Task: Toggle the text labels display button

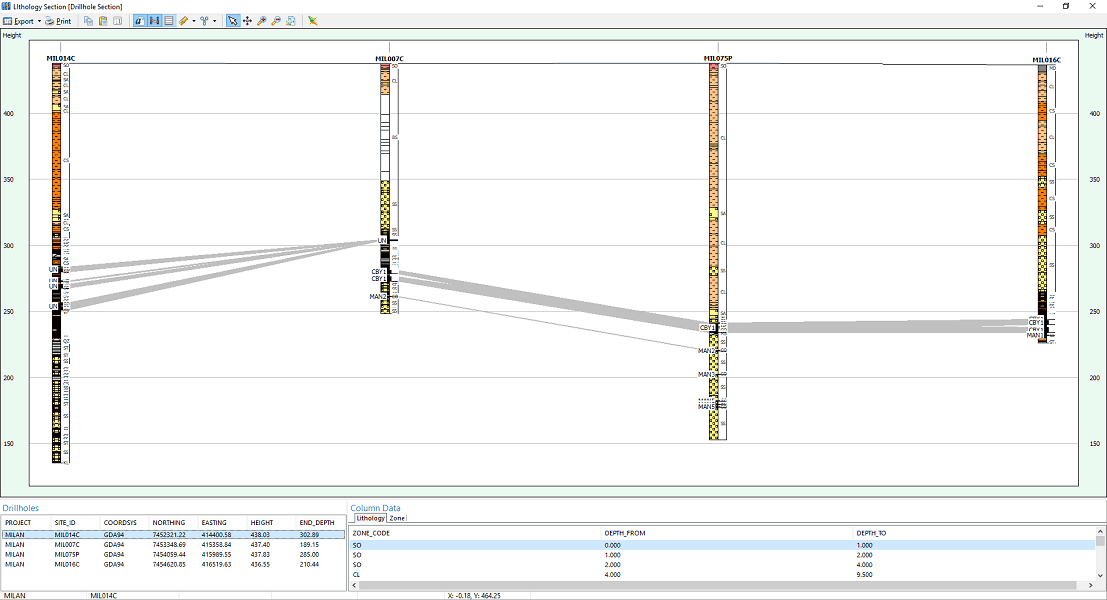Action: pyautogui.click(x=140, y=20)
